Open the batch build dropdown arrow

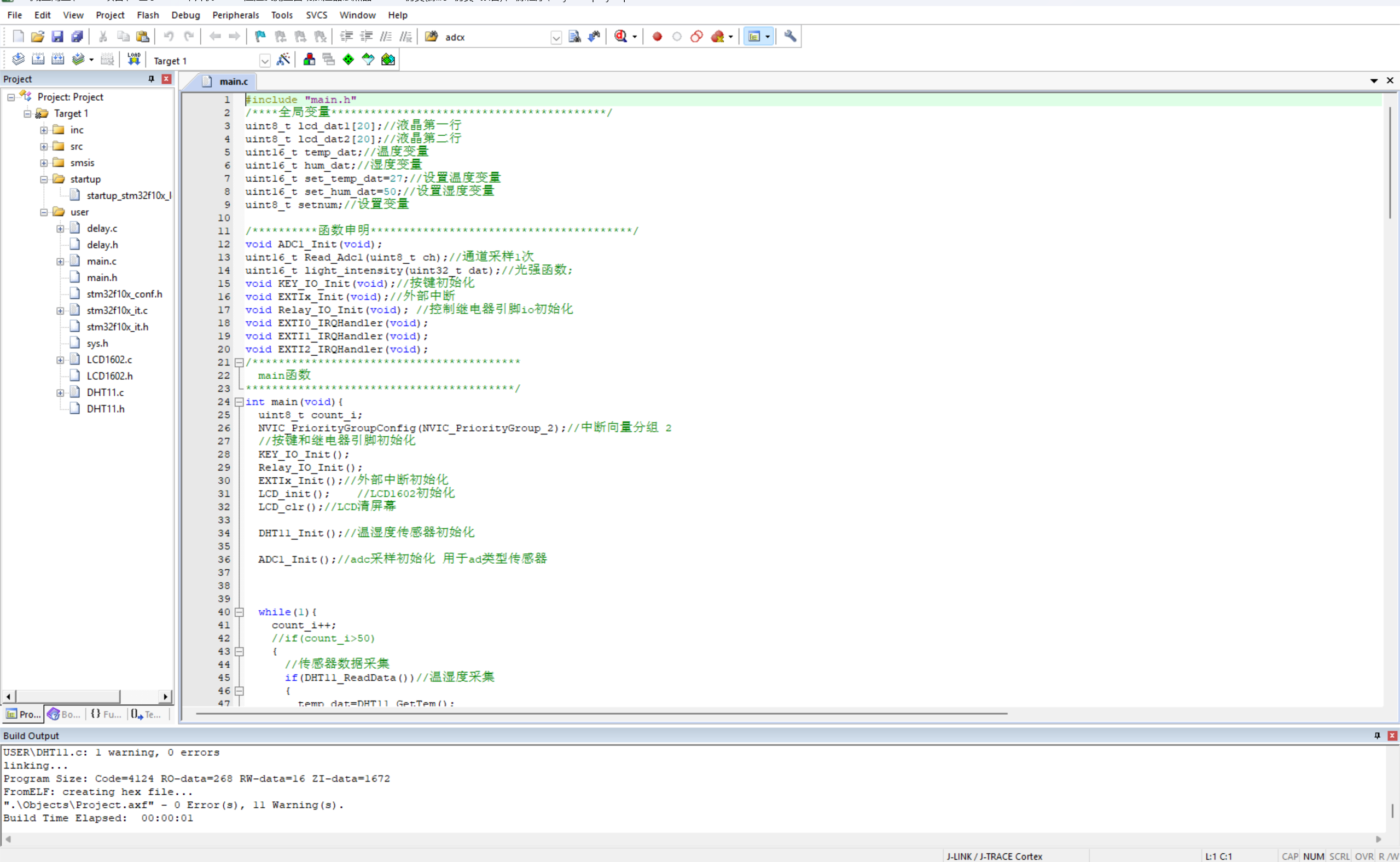tap(91, 60)
